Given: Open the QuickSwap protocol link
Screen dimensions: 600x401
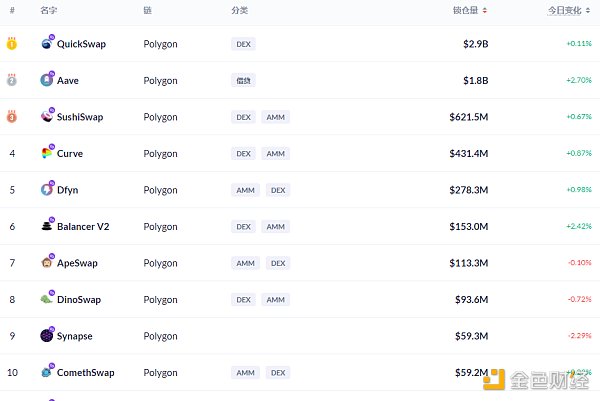Looking at the screenshot, I should [81, 44].
